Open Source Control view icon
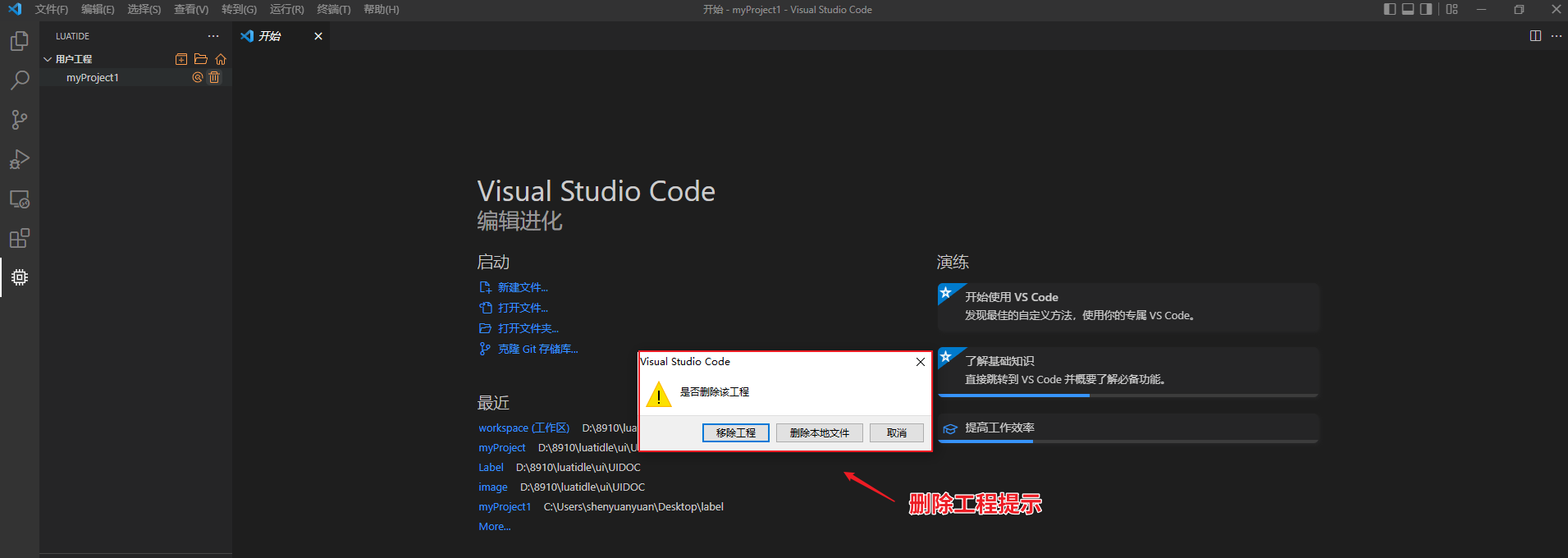The width and height of the screenshot is (1568, 558). point(20,120)
